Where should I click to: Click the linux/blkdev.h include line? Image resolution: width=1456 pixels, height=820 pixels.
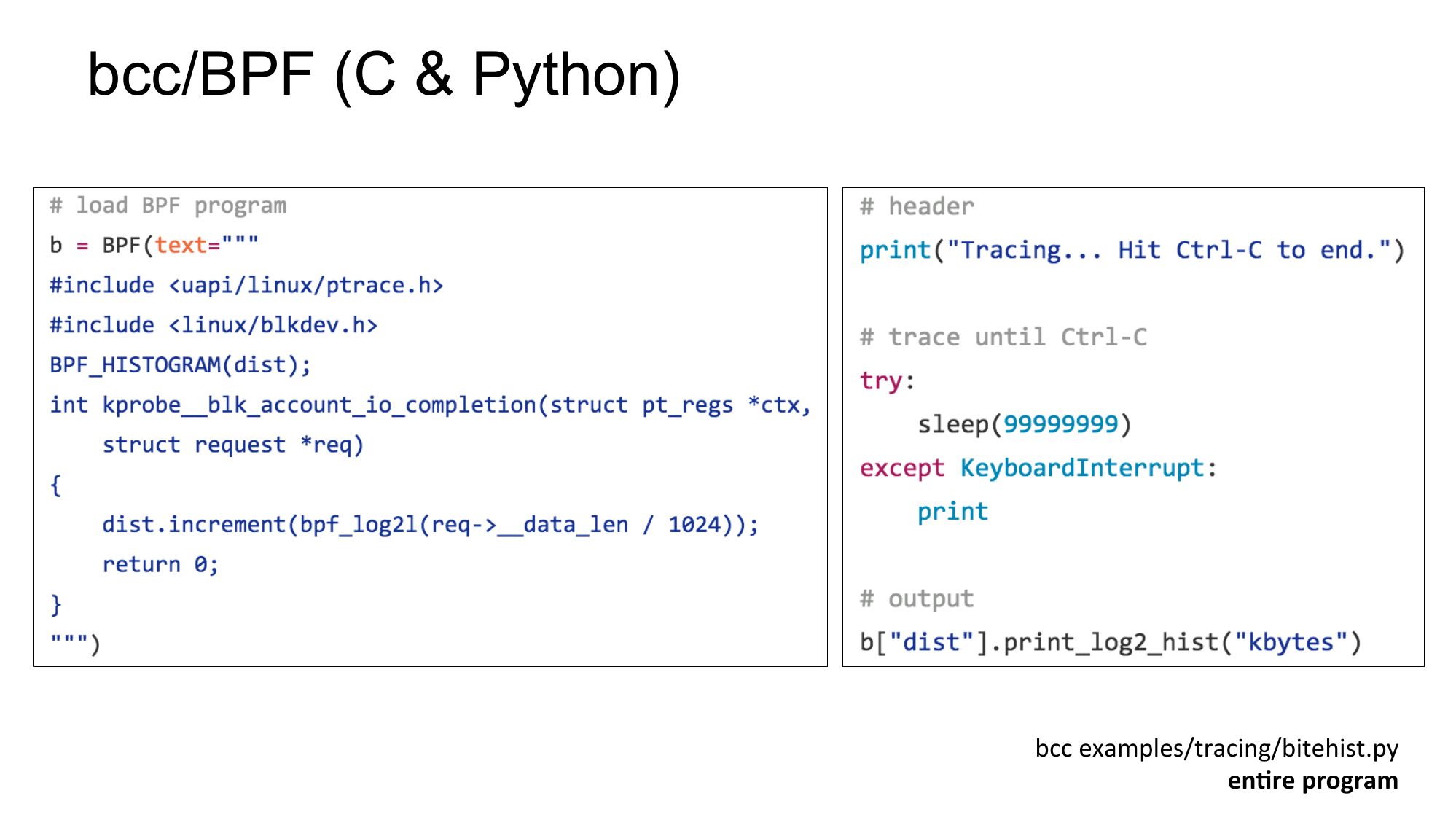[214, 325]
